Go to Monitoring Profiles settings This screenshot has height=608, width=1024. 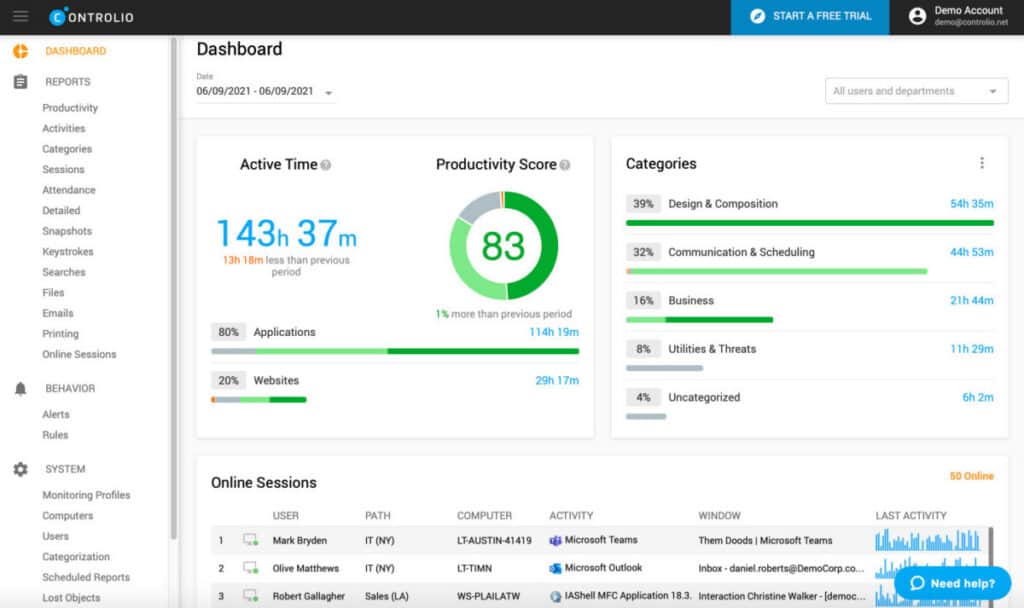pos(86,495)
